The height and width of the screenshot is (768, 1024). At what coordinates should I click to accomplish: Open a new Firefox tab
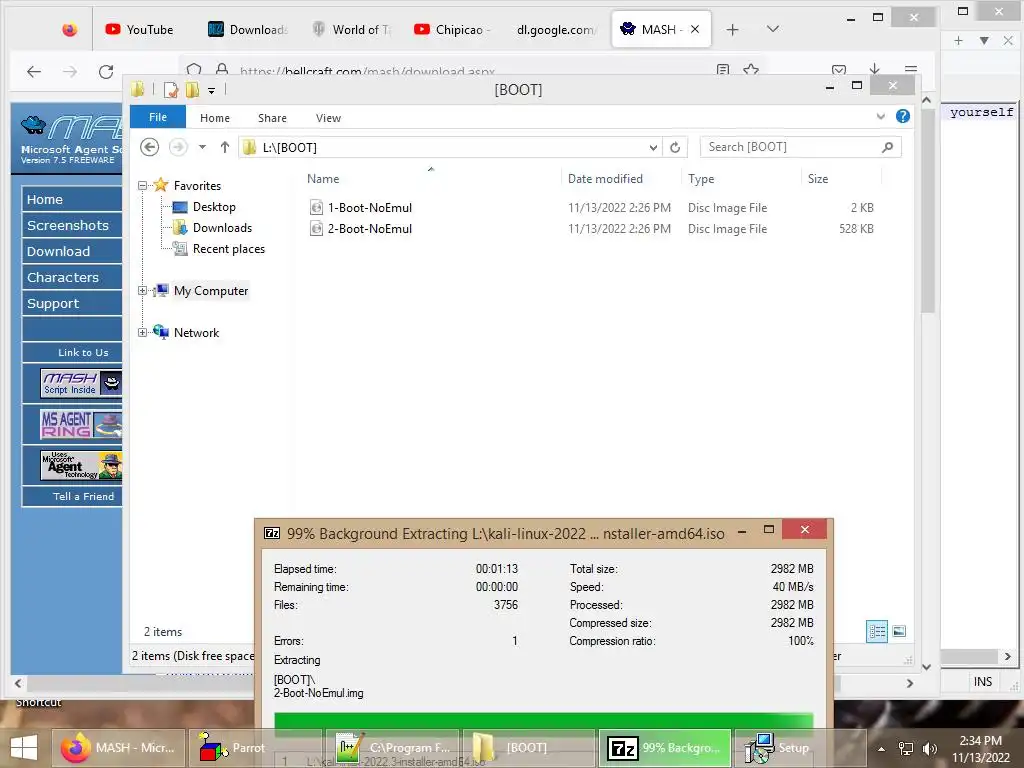tap(733, 29)
